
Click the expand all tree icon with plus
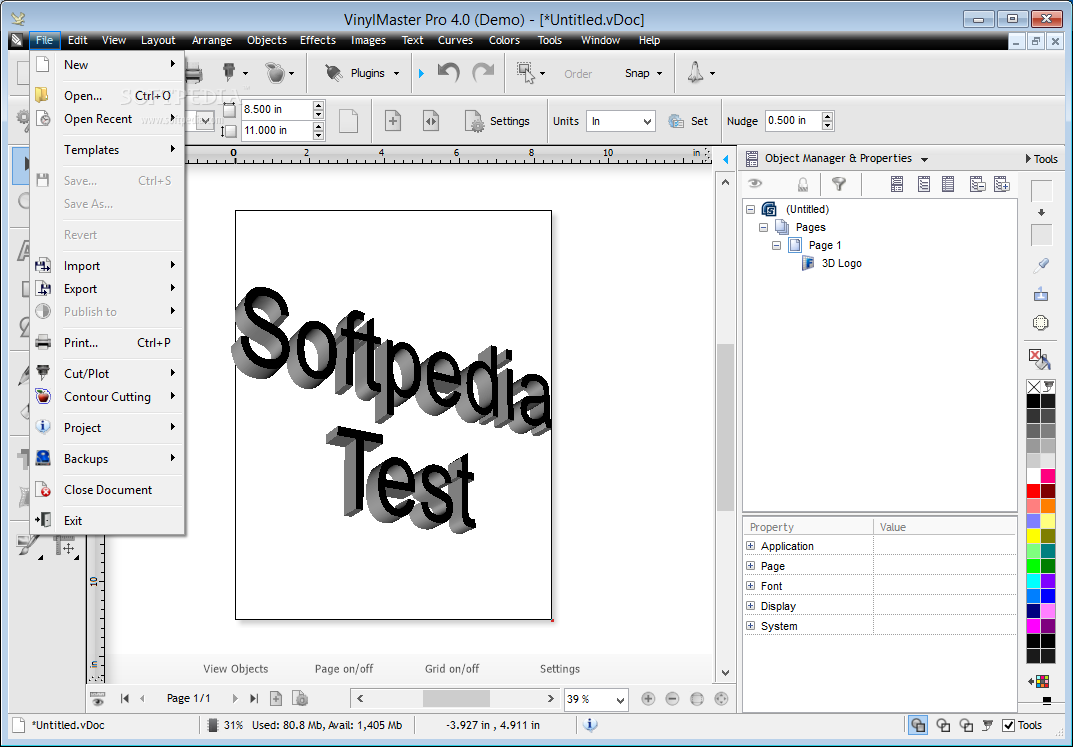pos(1002,183)
